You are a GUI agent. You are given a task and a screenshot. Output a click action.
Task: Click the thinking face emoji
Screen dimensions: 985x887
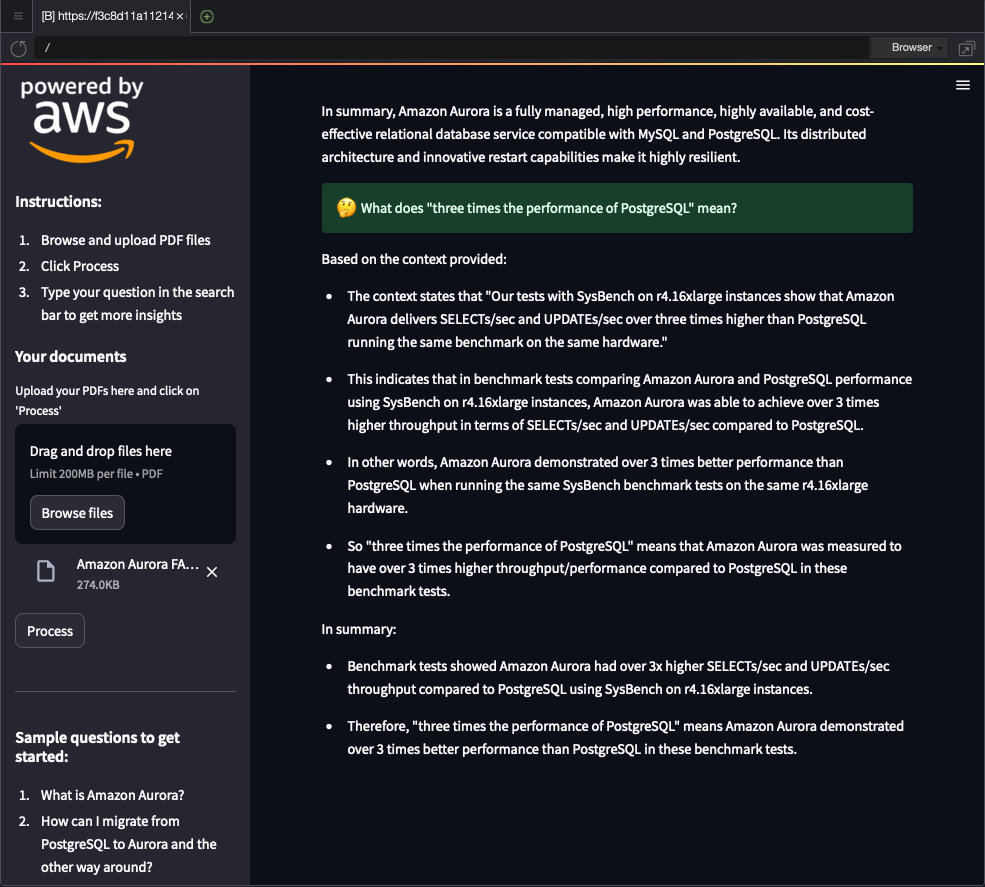346,208
